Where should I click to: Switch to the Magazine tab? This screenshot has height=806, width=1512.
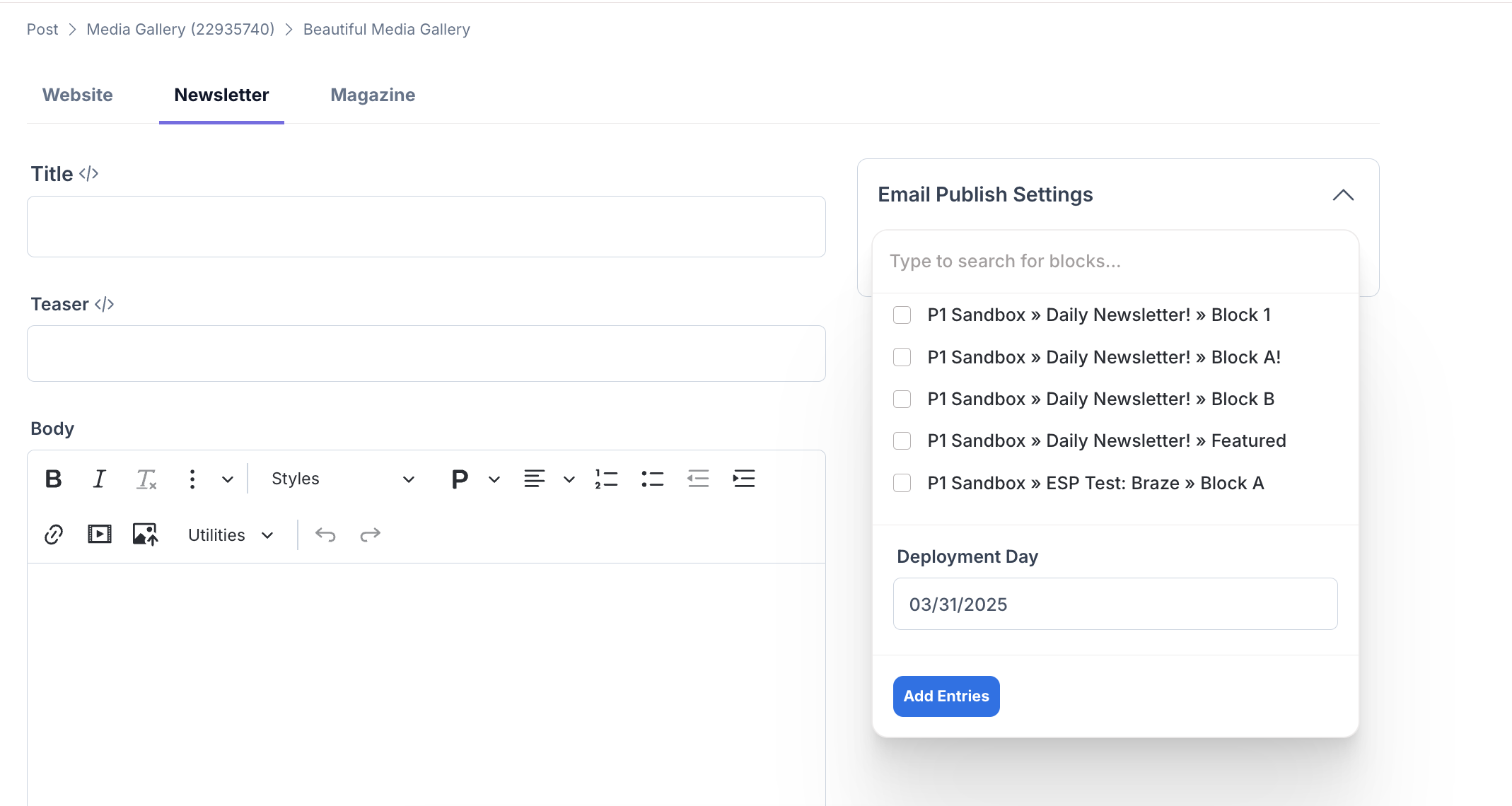click(x=373, y=95)
